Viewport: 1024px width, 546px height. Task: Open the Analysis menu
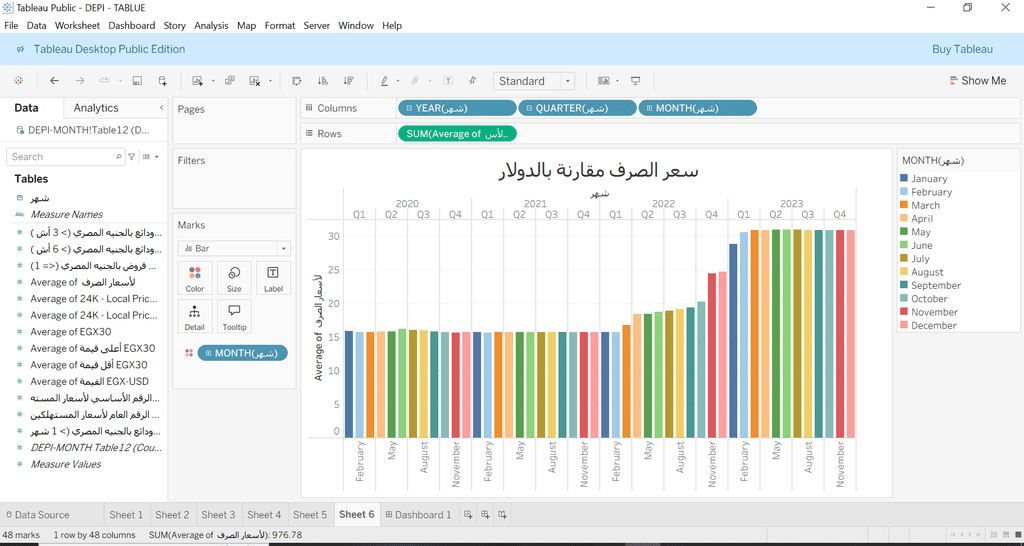[x=211, y=25]
